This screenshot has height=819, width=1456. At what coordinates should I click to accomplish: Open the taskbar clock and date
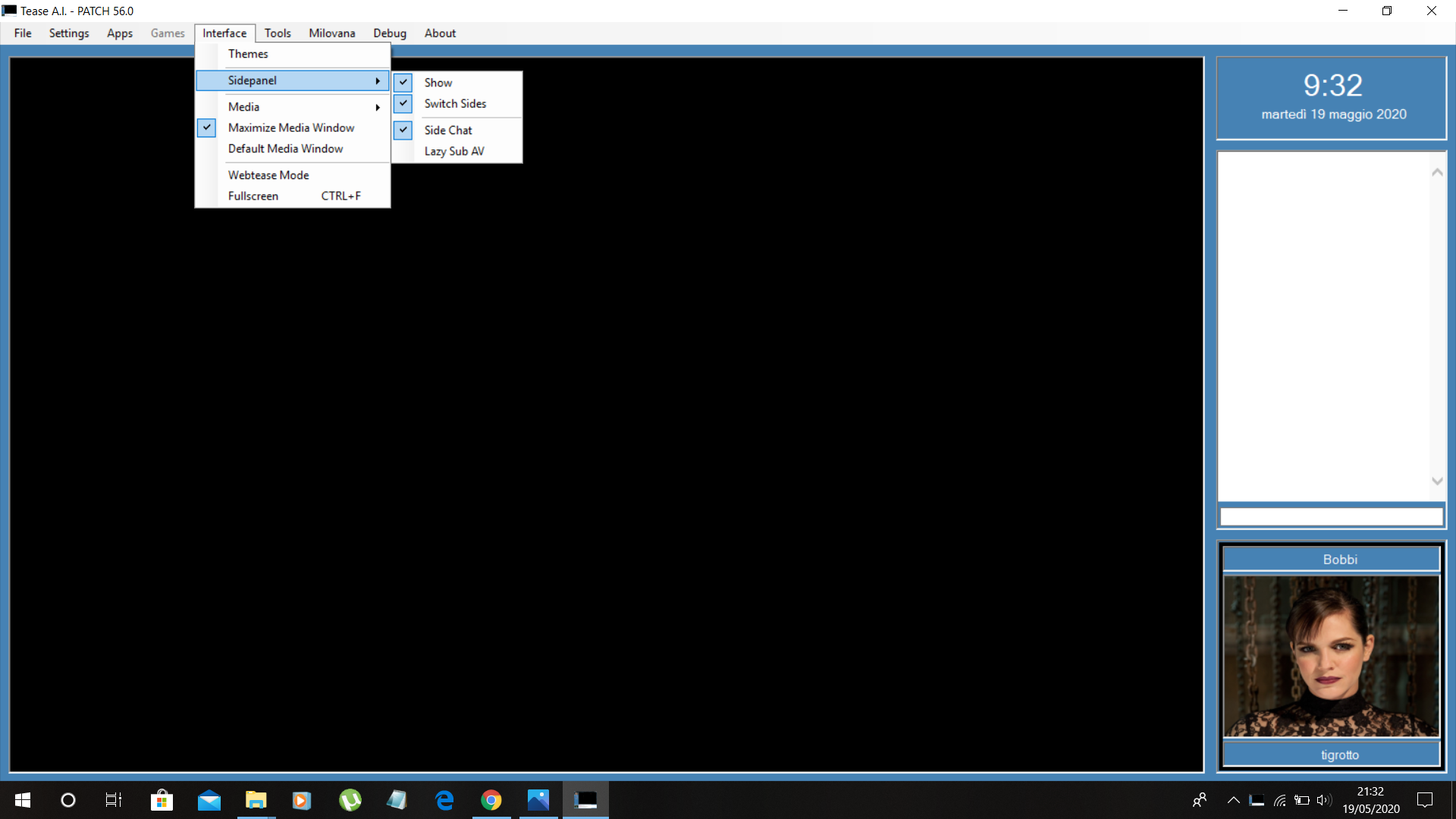pyautogui.click(x=1371, y=800)
